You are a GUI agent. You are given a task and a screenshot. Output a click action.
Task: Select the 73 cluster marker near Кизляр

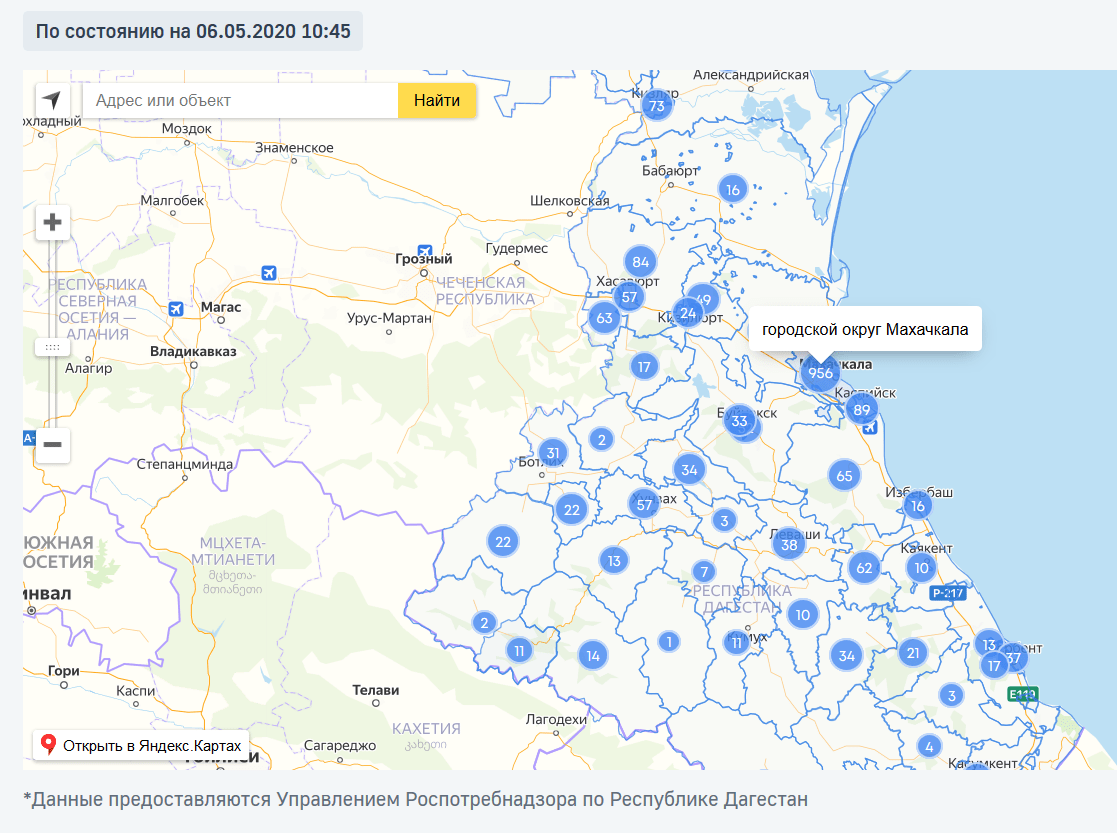(x=657, y=104)
